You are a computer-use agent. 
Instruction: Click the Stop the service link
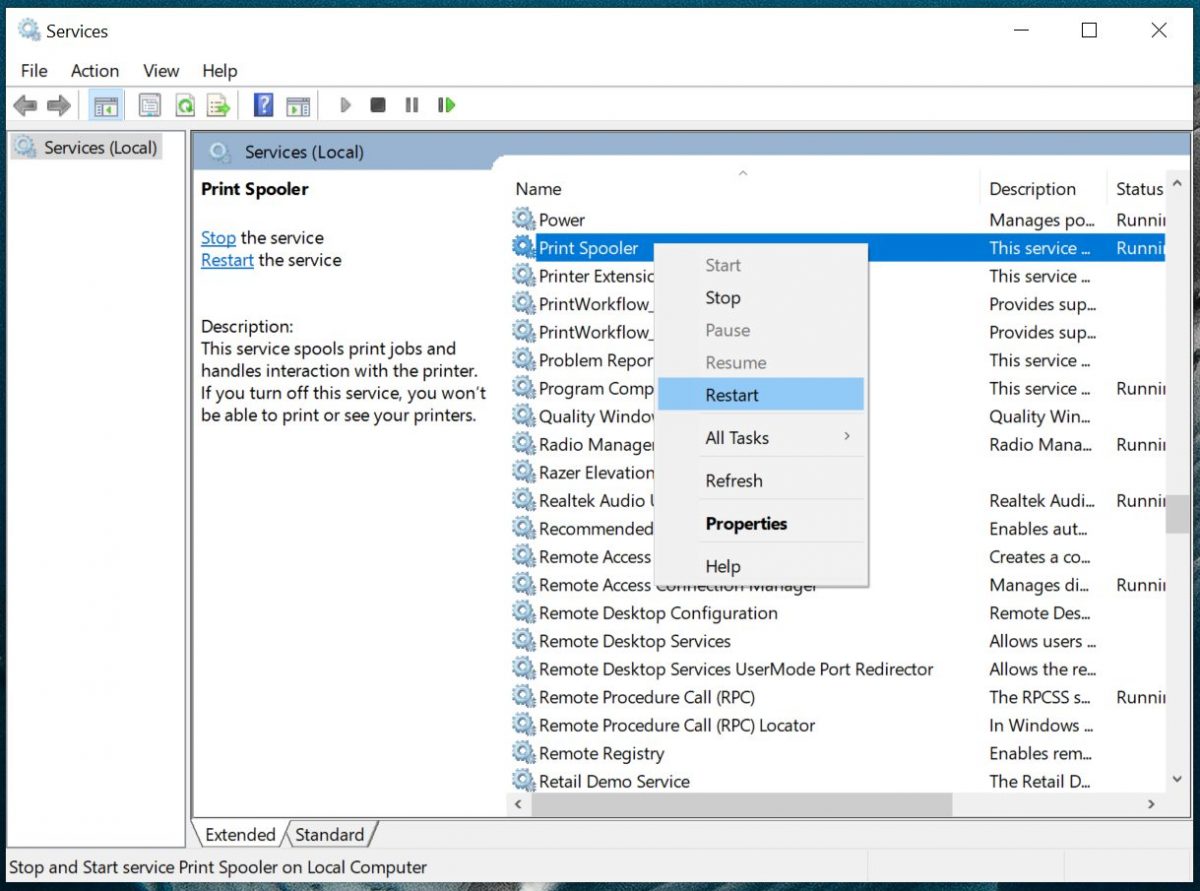point(218,238)
